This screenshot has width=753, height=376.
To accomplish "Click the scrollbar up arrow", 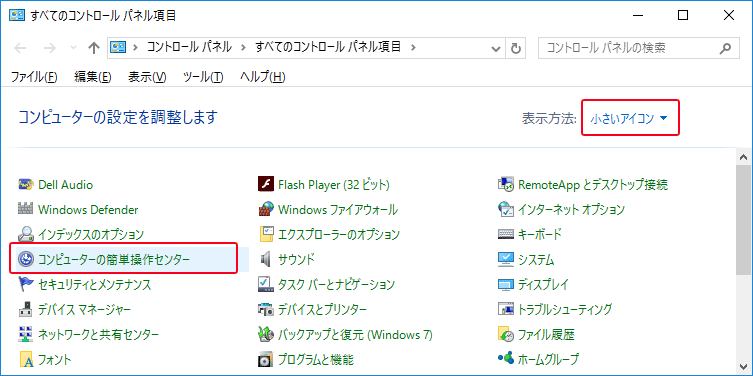I will [x=743, y=157].
